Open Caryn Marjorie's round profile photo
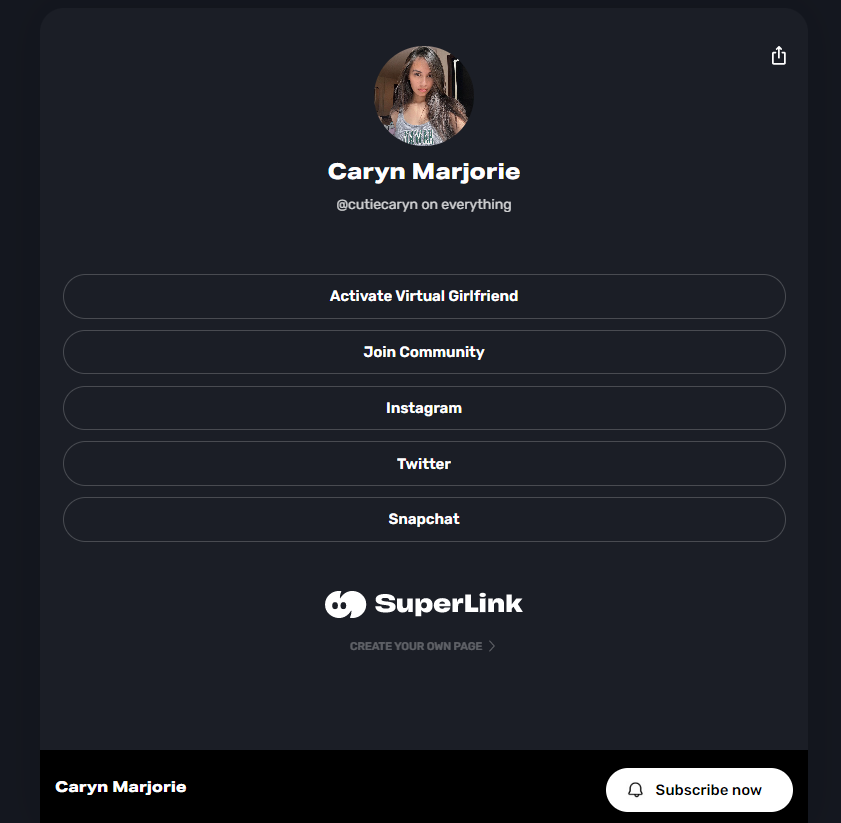 point(424,95)
